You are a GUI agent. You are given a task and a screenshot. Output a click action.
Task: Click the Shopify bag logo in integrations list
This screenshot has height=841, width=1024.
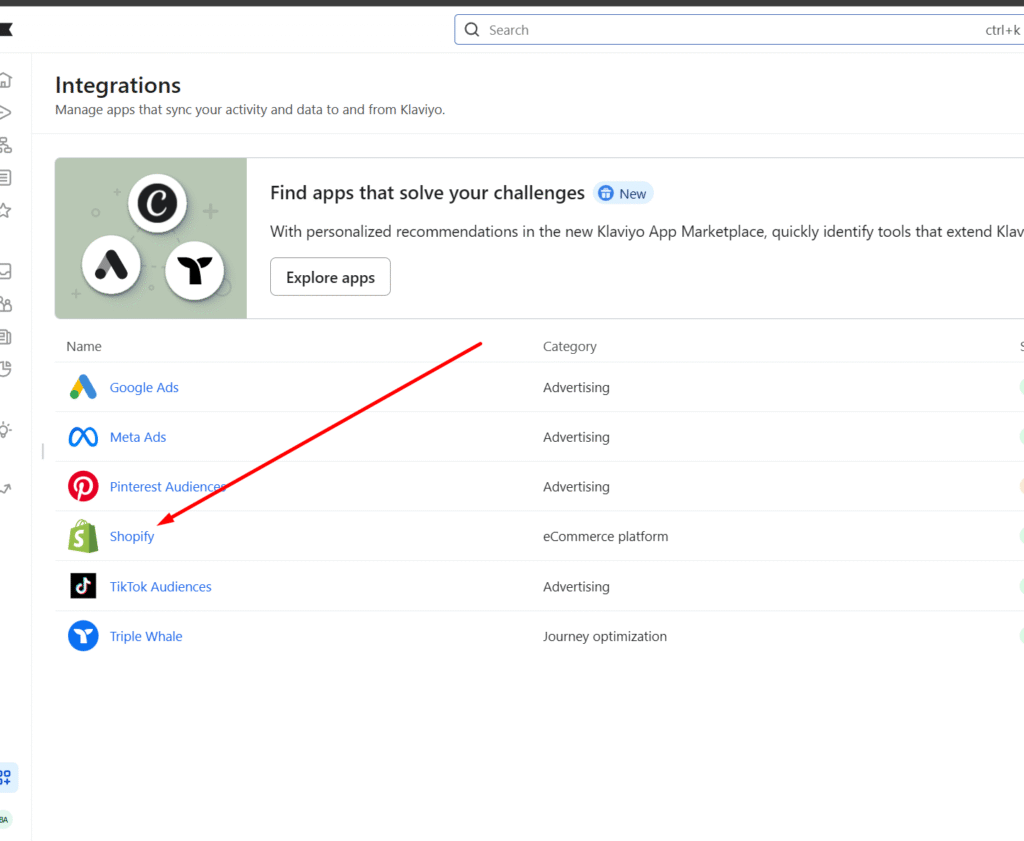coord(83,536)
